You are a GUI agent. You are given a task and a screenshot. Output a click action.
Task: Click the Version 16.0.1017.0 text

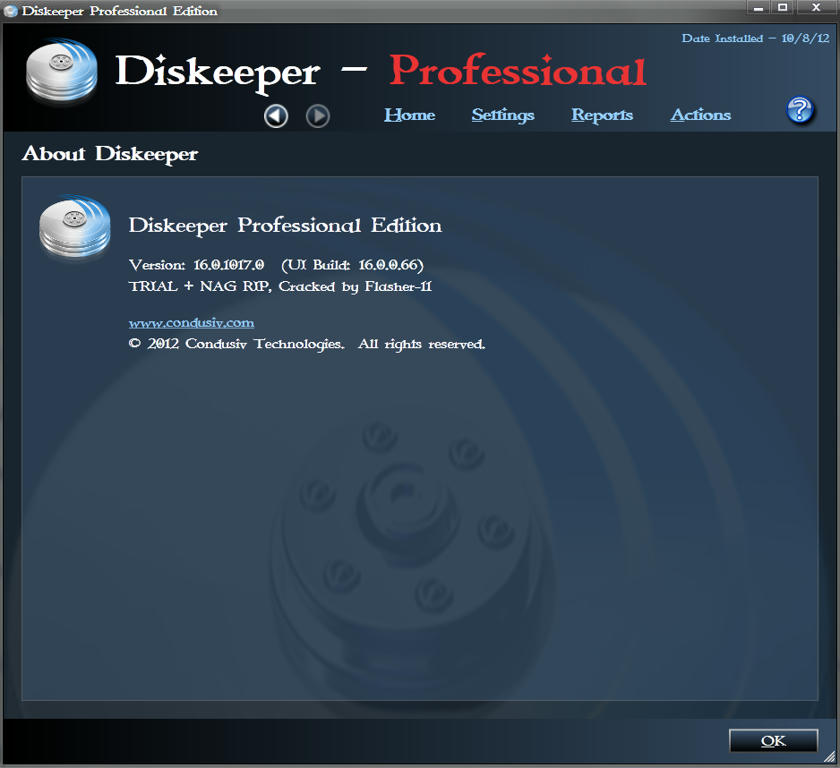tap(197, 265)
